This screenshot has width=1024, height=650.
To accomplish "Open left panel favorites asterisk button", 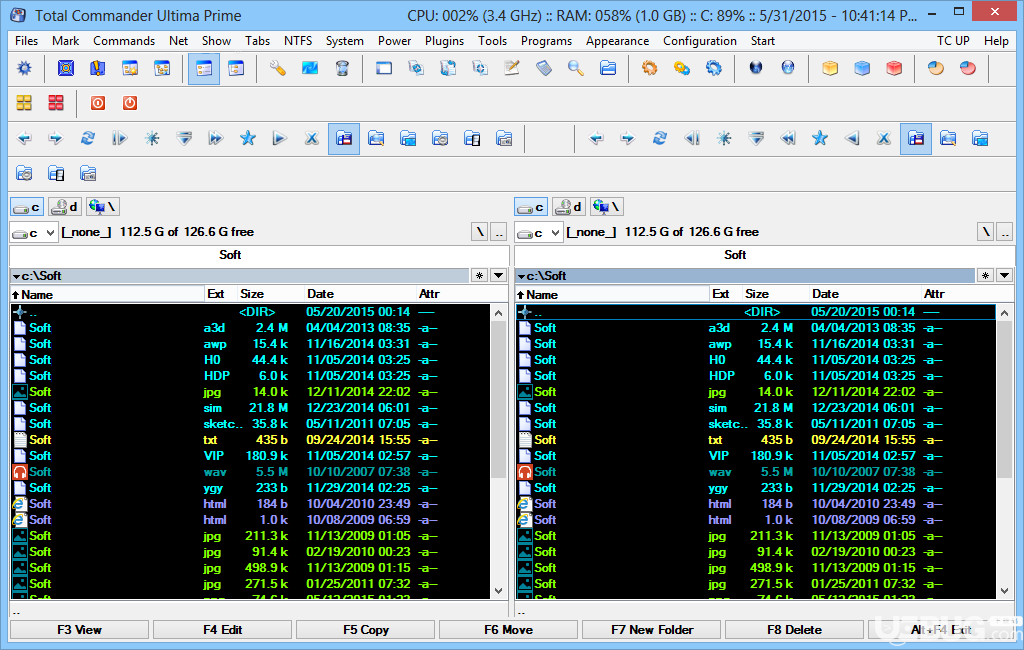I will pos(480,276).
